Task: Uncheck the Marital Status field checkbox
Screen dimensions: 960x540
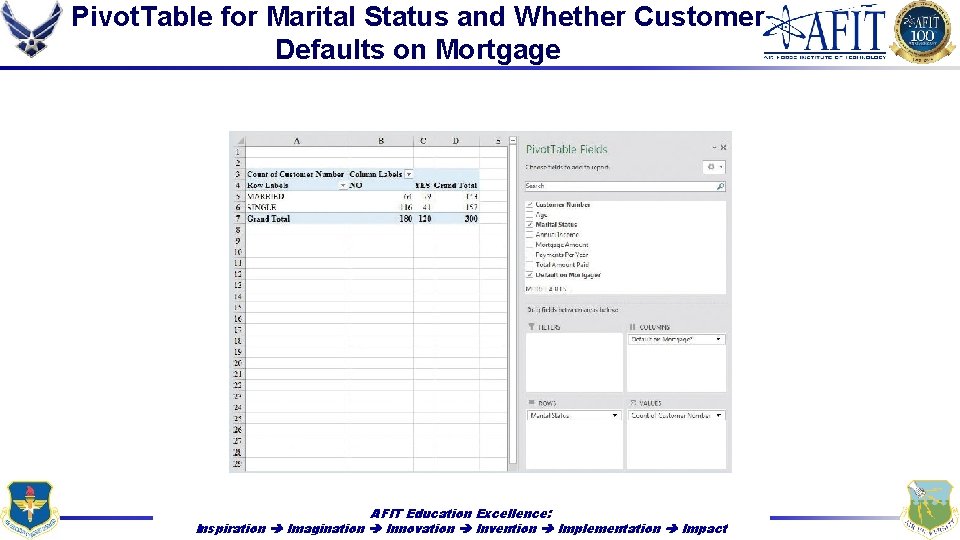Action: click(530, 225)
